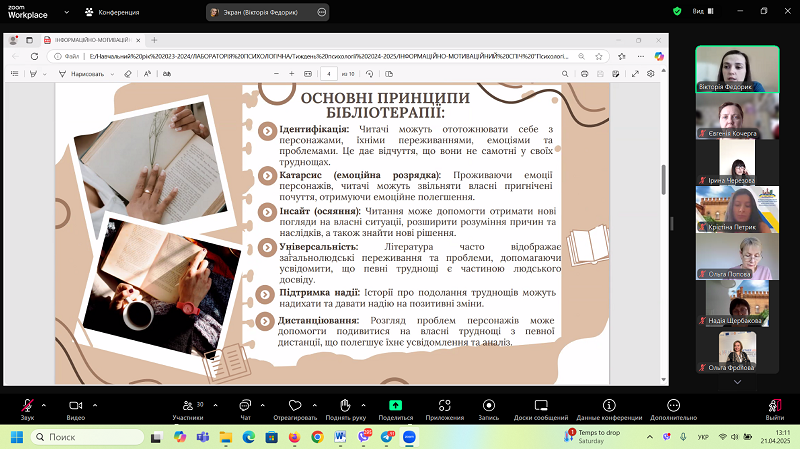Open the browser tab actions icon
Viewport: 800px width, 449px height.
(29, 40)
